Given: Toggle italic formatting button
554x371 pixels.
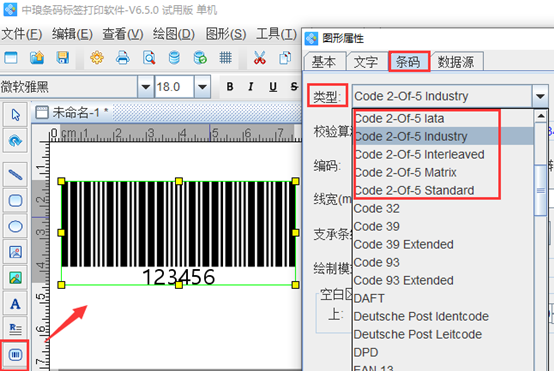Looking at the screenshot, I should (x=251, y=87).
